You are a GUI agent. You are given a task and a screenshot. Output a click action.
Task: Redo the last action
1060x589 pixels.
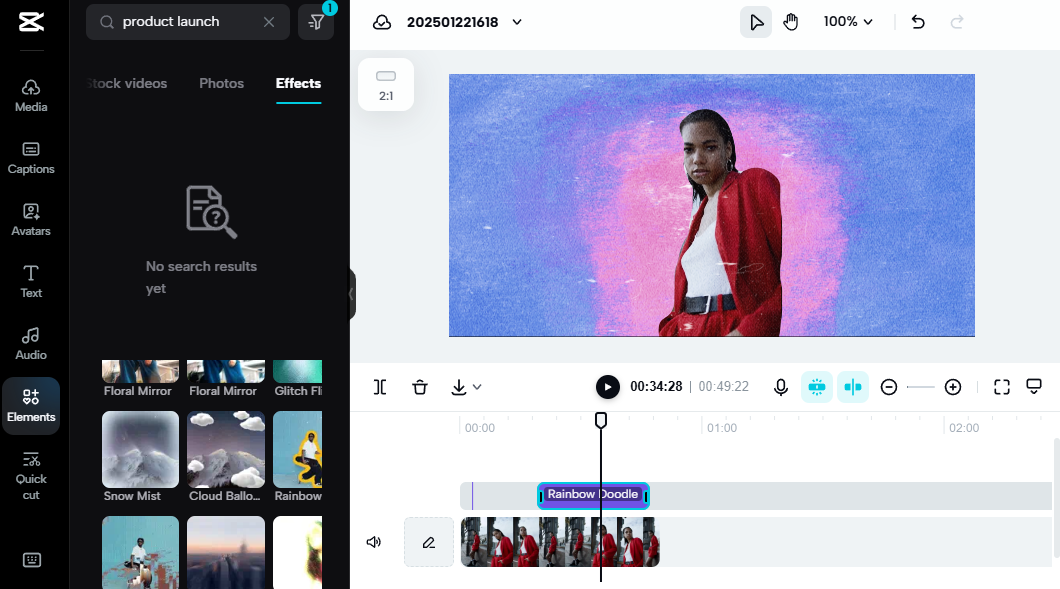click(957, 22)
